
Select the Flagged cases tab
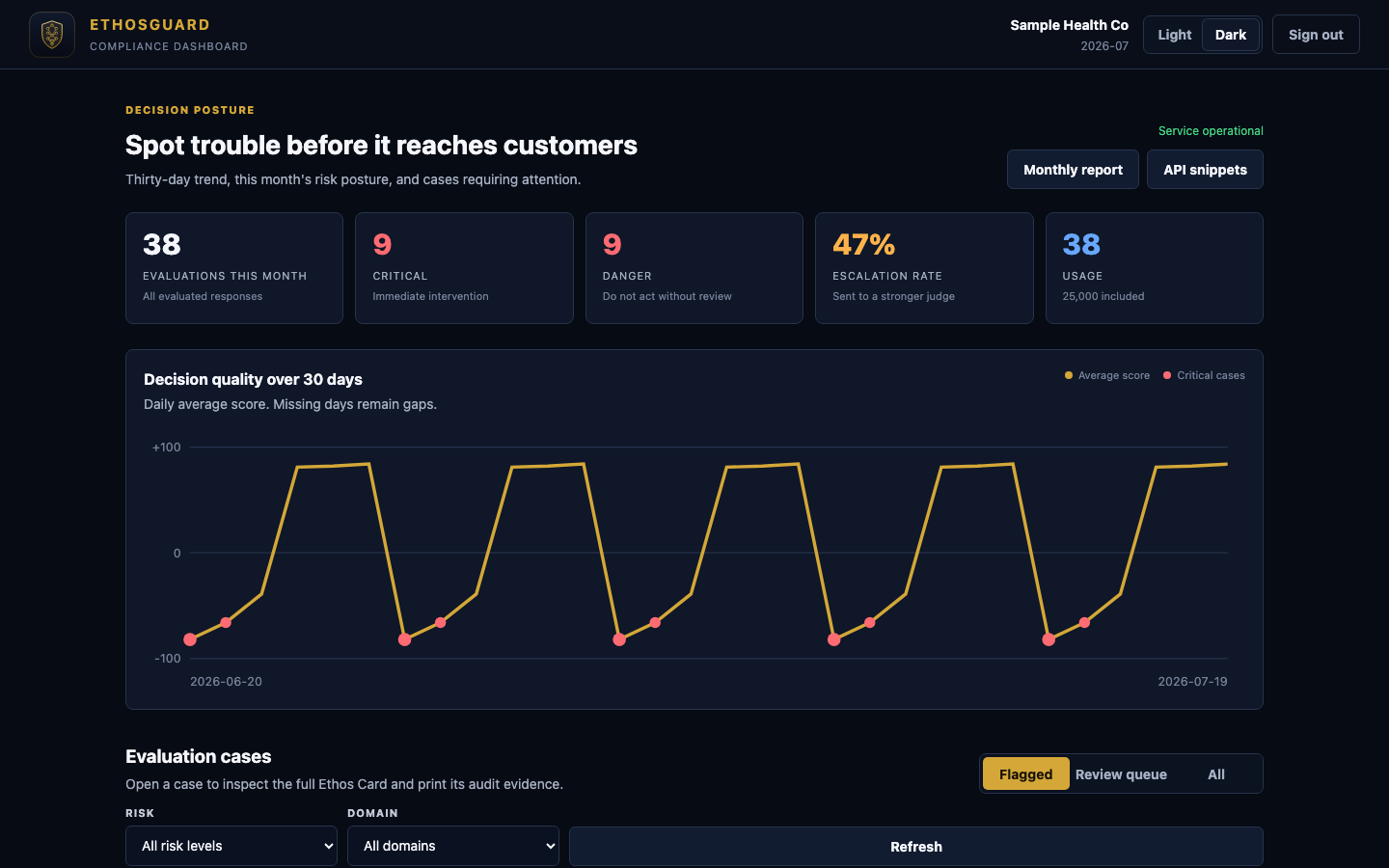1025,773
